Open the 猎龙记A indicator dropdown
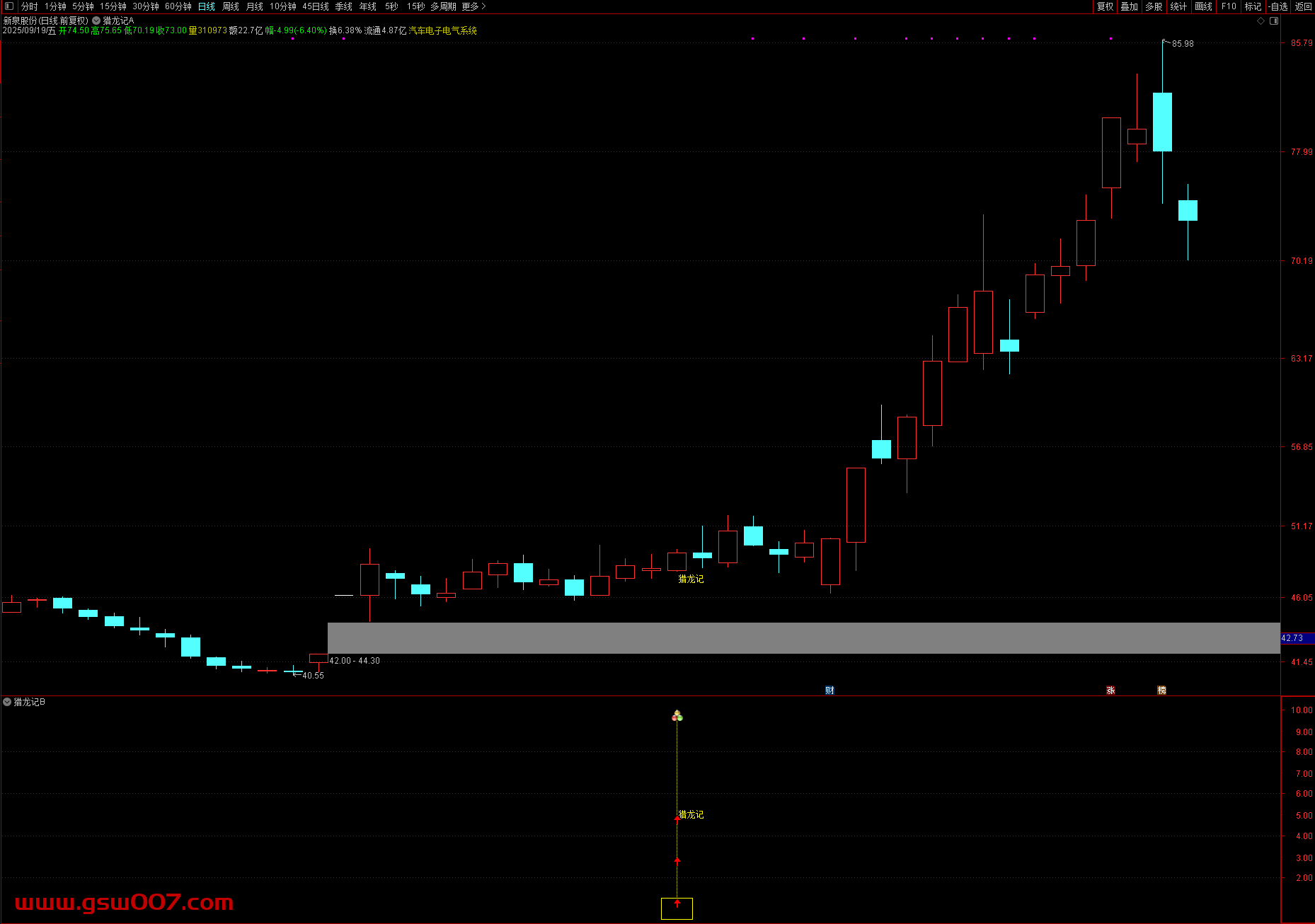This screenshot has width=1315, height=924. [x=96, y=21]
